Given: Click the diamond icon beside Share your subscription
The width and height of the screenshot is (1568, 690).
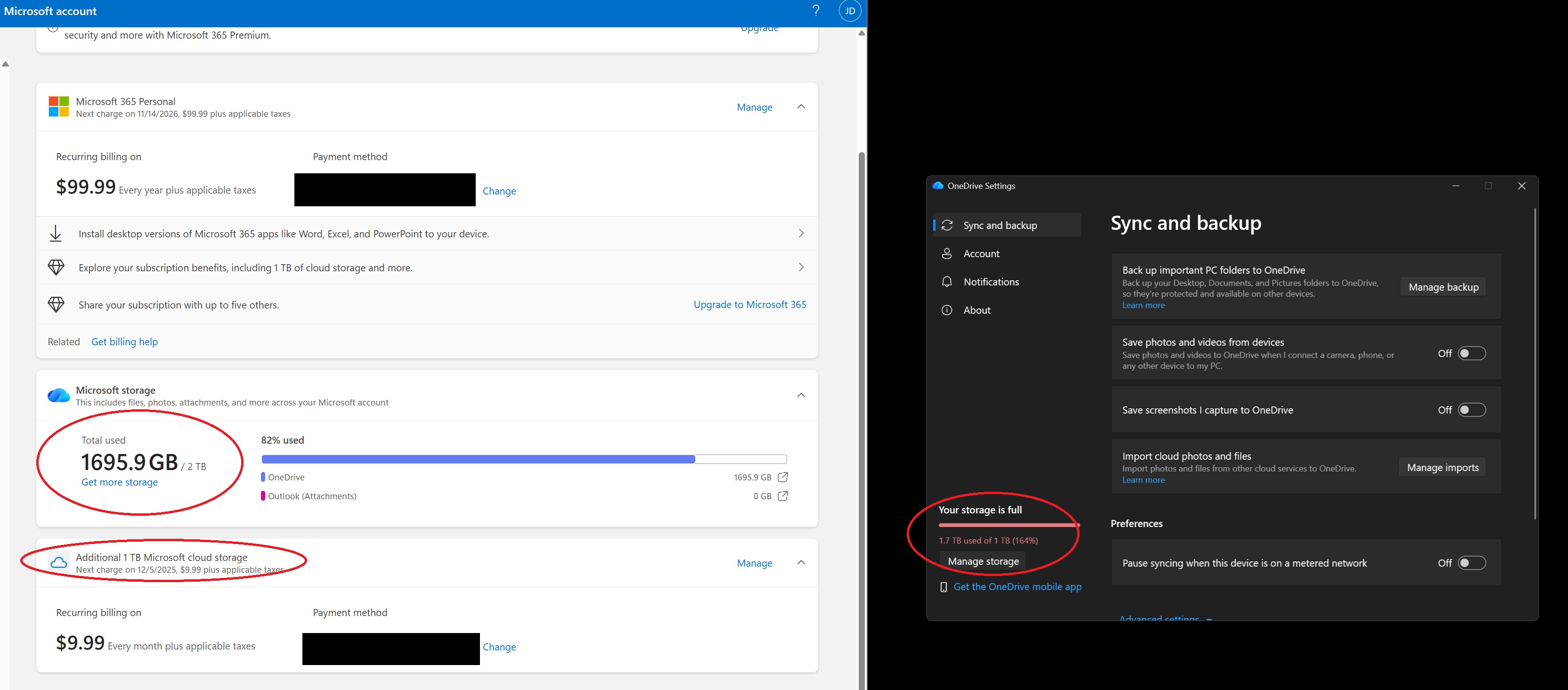Looking at the screenshot, I should tap(56, 305).
